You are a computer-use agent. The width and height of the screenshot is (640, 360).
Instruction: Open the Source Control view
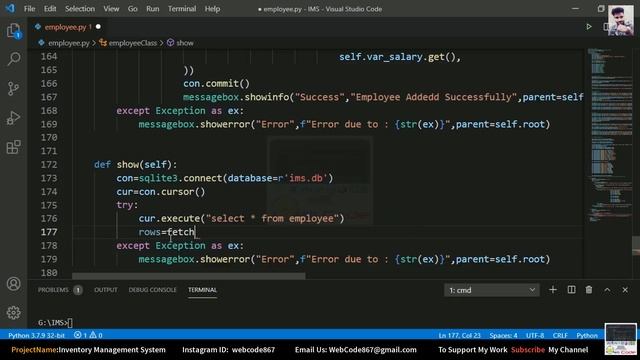13,88
